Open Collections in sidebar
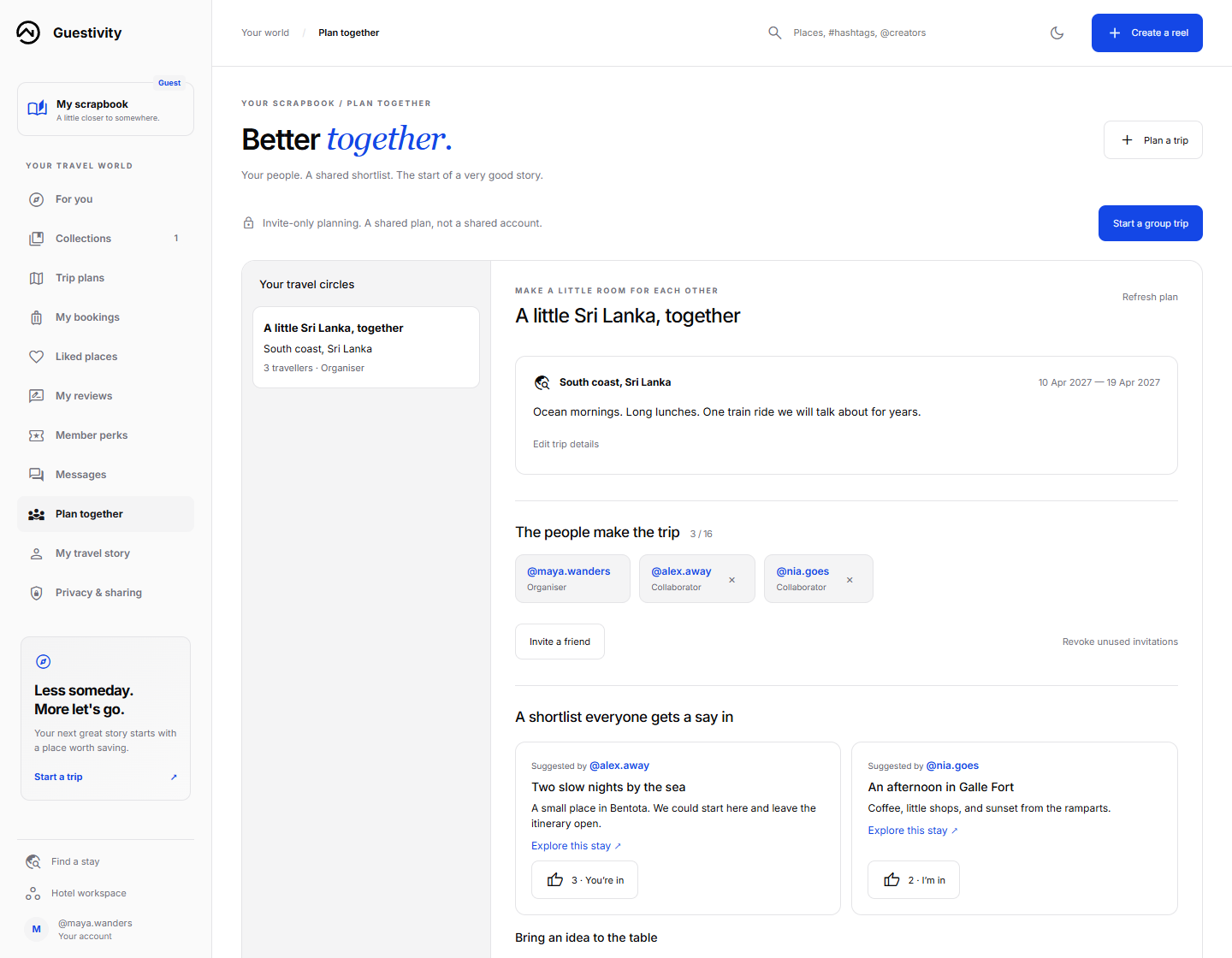Screen dimensions: 1232x958 [105, 239]
